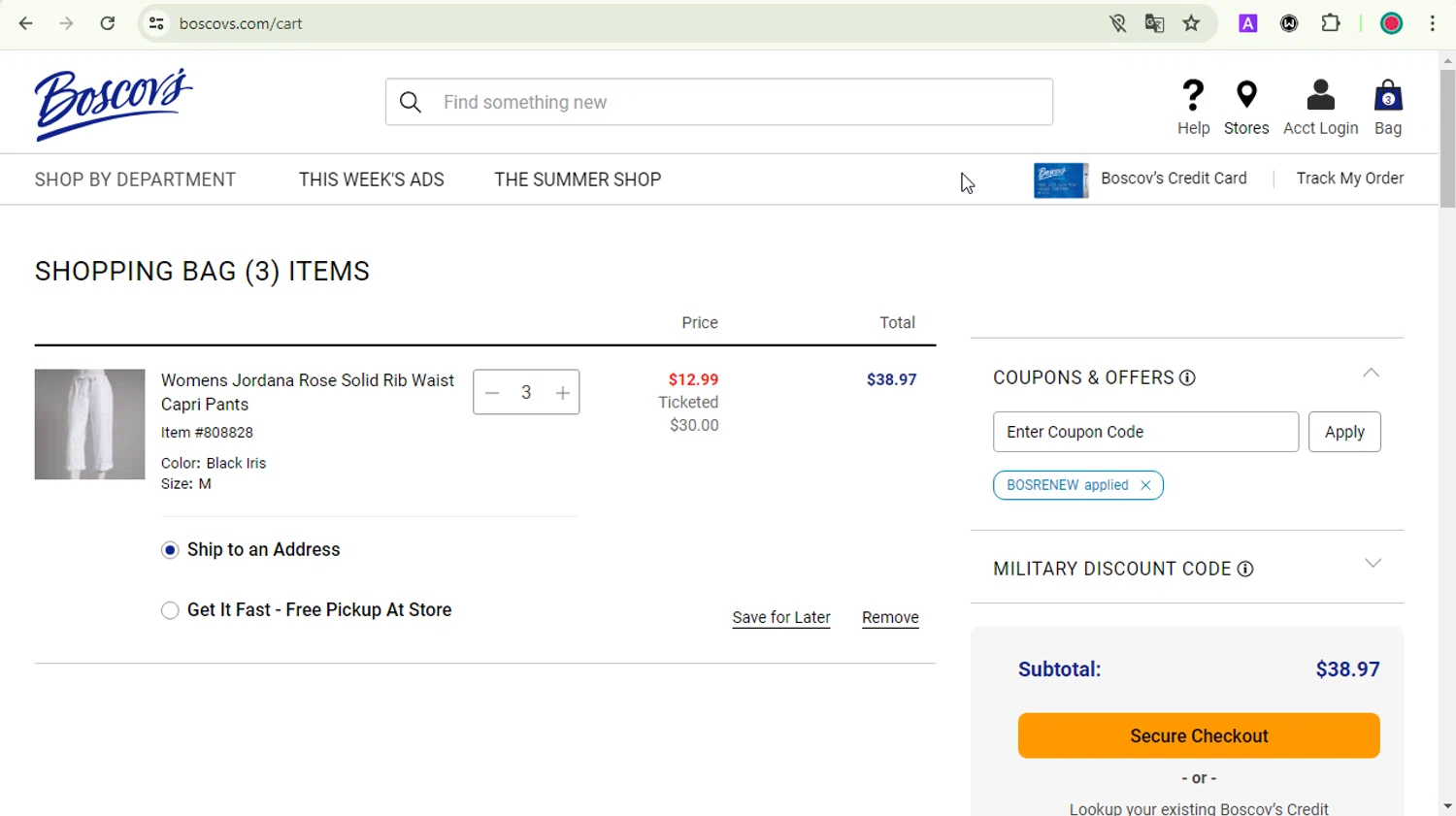Viewport: 1456px width, 816px height.
Task: Click the Apply coupon button
Action: coord(1344,432)
